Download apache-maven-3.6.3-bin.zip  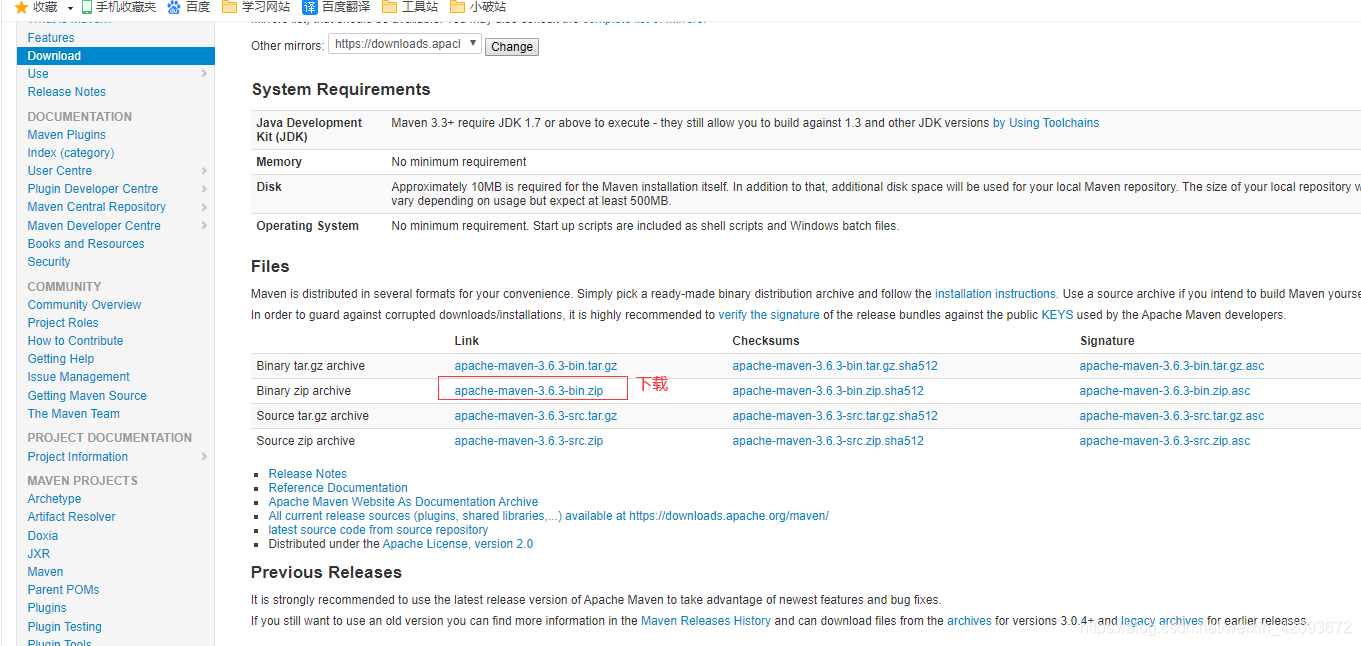(x=529, y=391)
